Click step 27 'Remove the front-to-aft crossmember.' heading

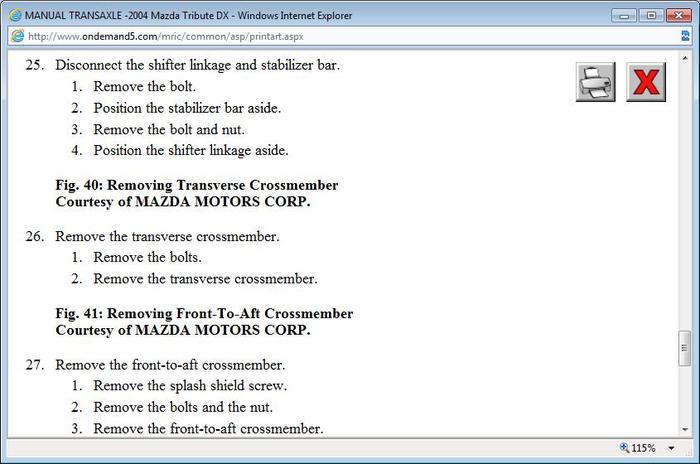tap(170, 365)
